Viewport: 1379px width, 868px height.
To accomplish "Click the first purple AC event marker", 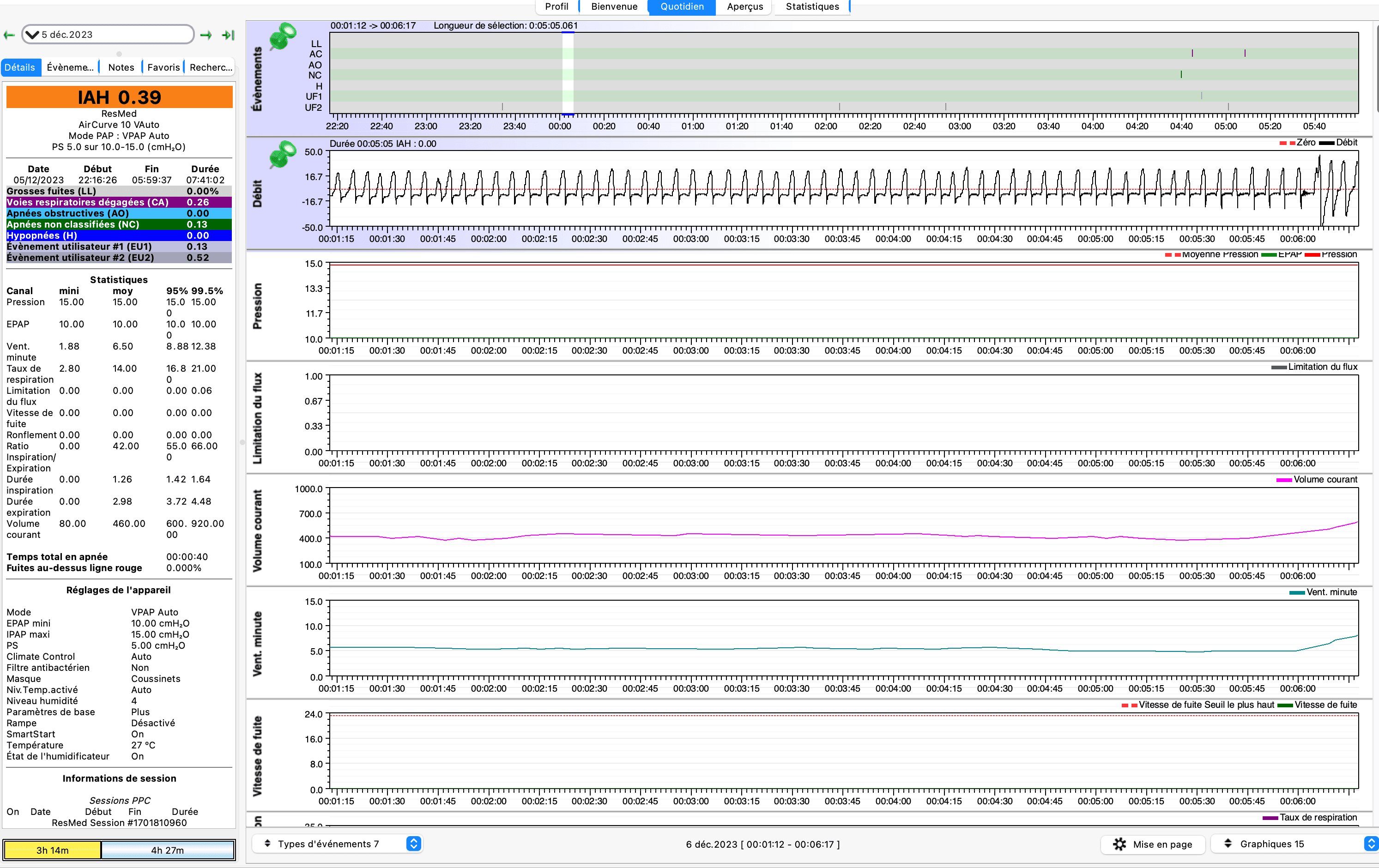I will 1192,53.
